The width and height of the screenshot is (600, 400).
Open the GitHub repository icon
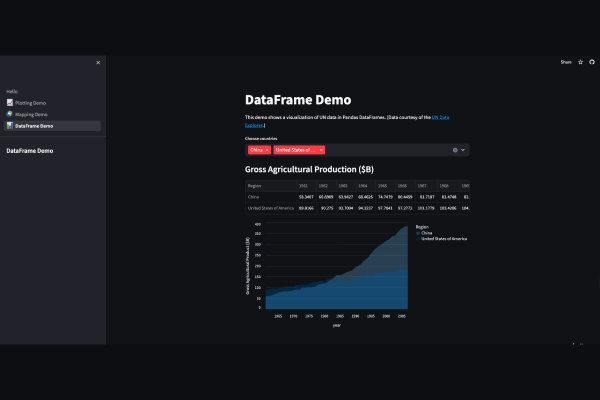point(592,62)
